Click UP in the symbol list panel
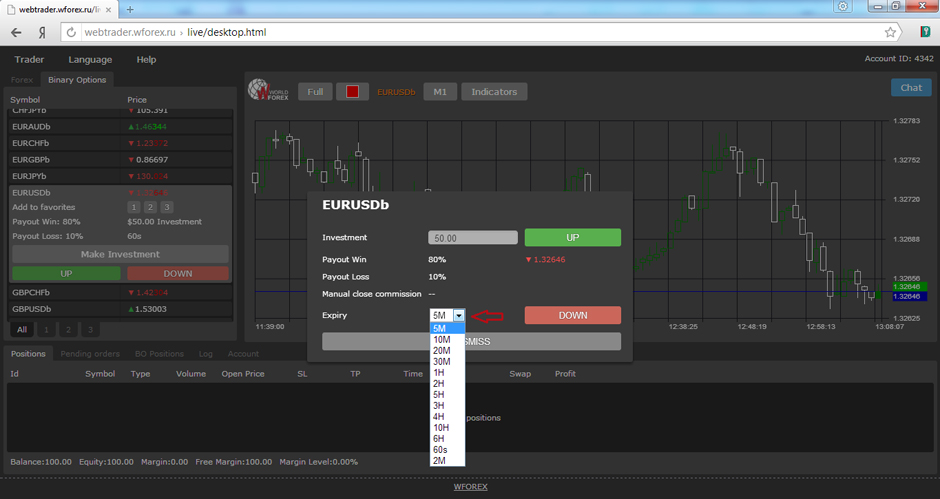The image size is (940, 499). 66,273
